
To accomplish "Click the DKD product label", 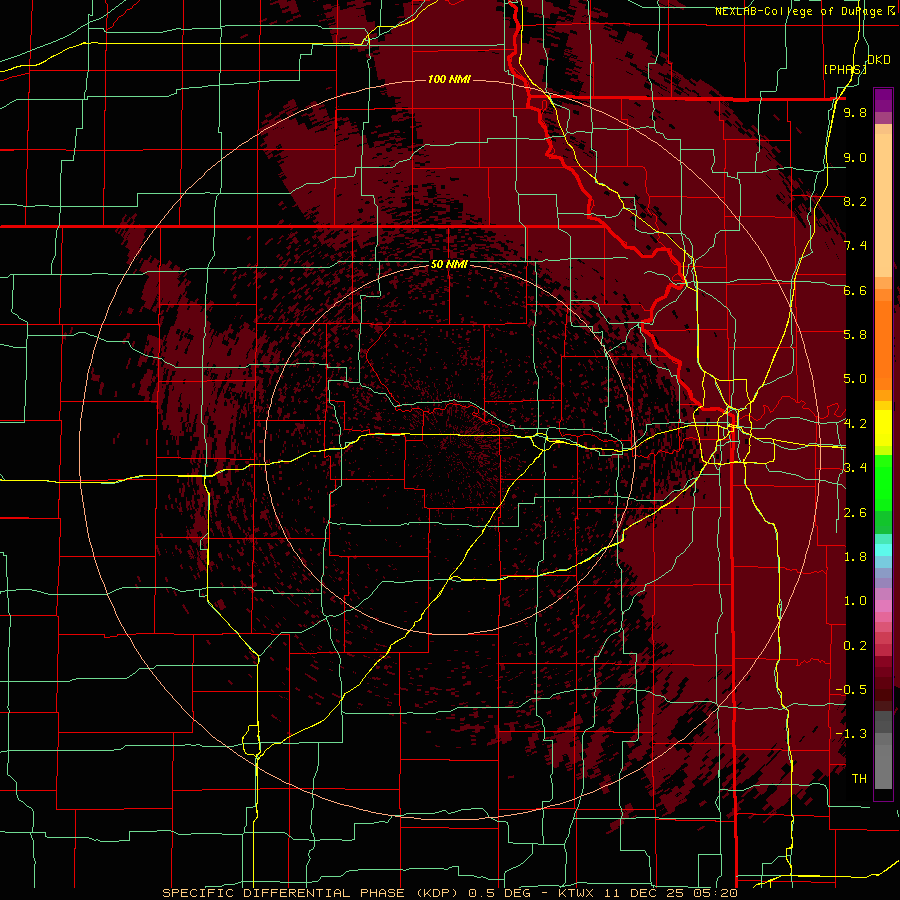I will tap(879, 60).
